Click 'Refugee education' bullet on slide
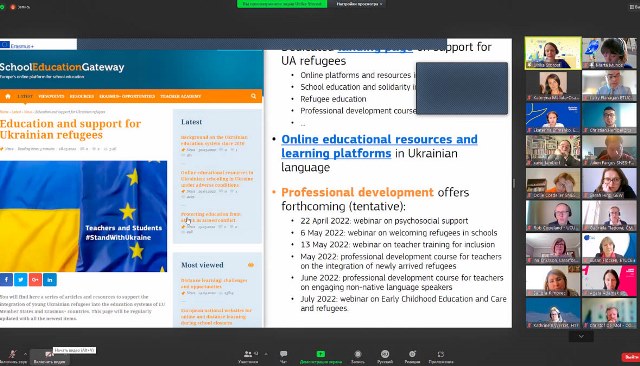 click(x=333, y=99)
